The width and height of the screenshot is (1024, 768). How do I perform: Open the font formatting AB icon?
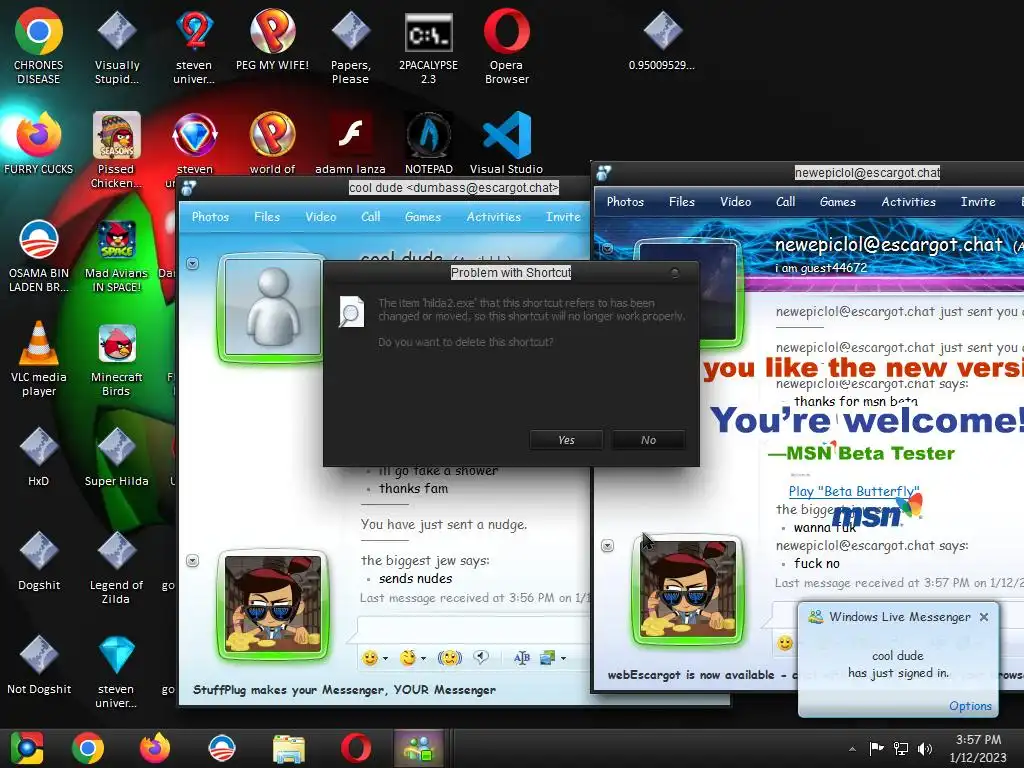click(522, 658)
